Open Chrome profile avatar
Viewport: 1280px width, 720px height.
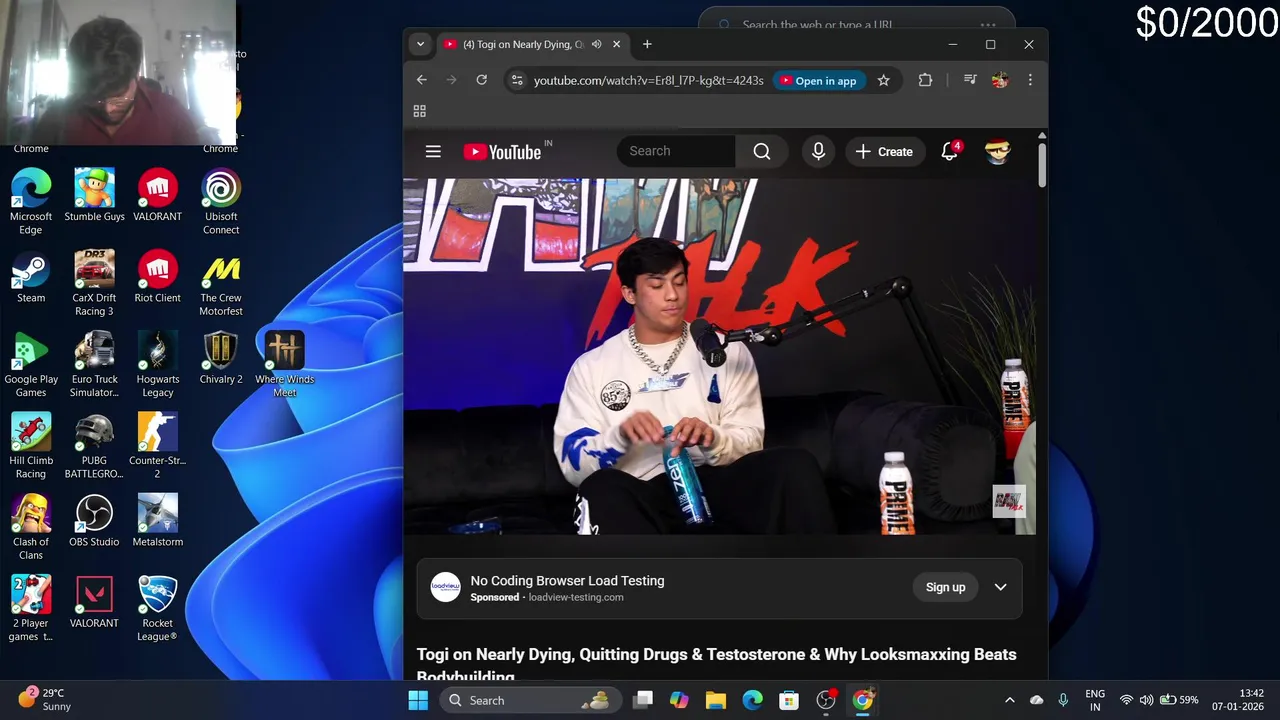tap(999, 80)
